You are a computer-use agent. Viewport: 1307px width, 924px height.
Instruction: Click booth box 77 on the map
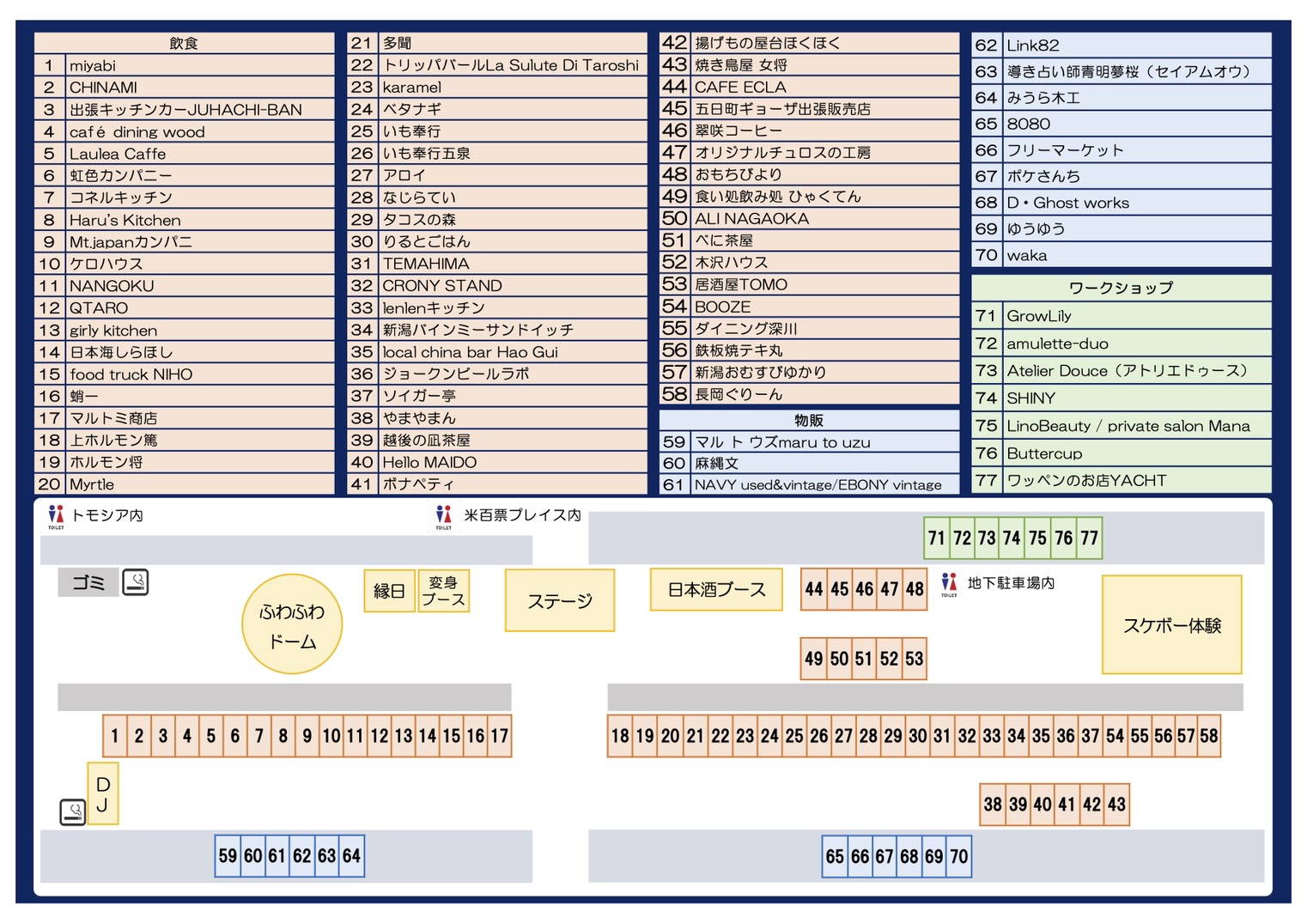coord(1090,538)
